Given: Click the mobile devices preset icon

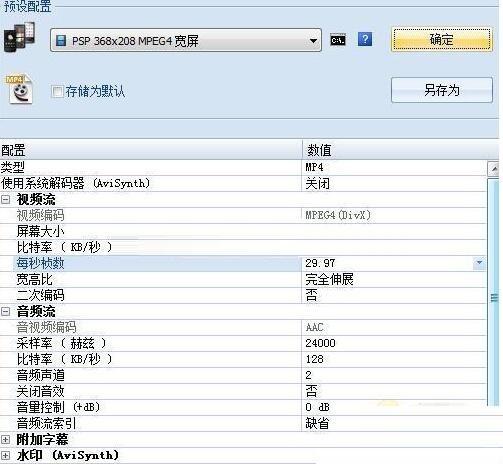Looking at the screenshot, I should (19, 37).
